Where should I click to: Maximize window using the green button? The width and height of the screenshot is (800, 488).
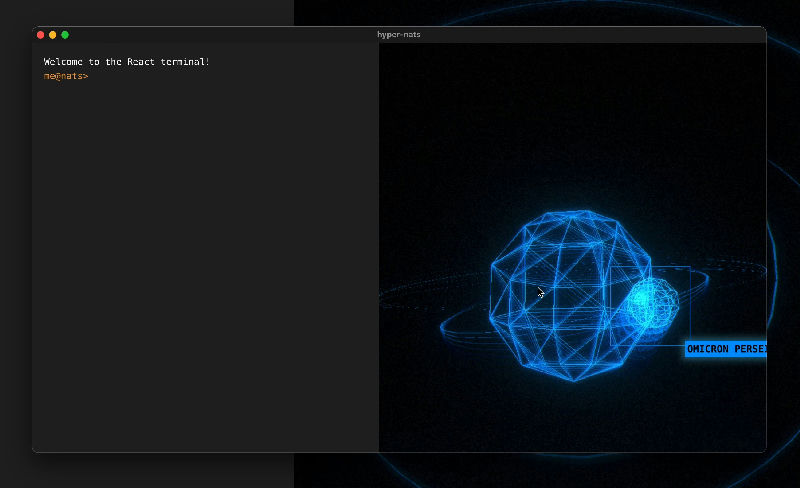[x=65, y=35]
